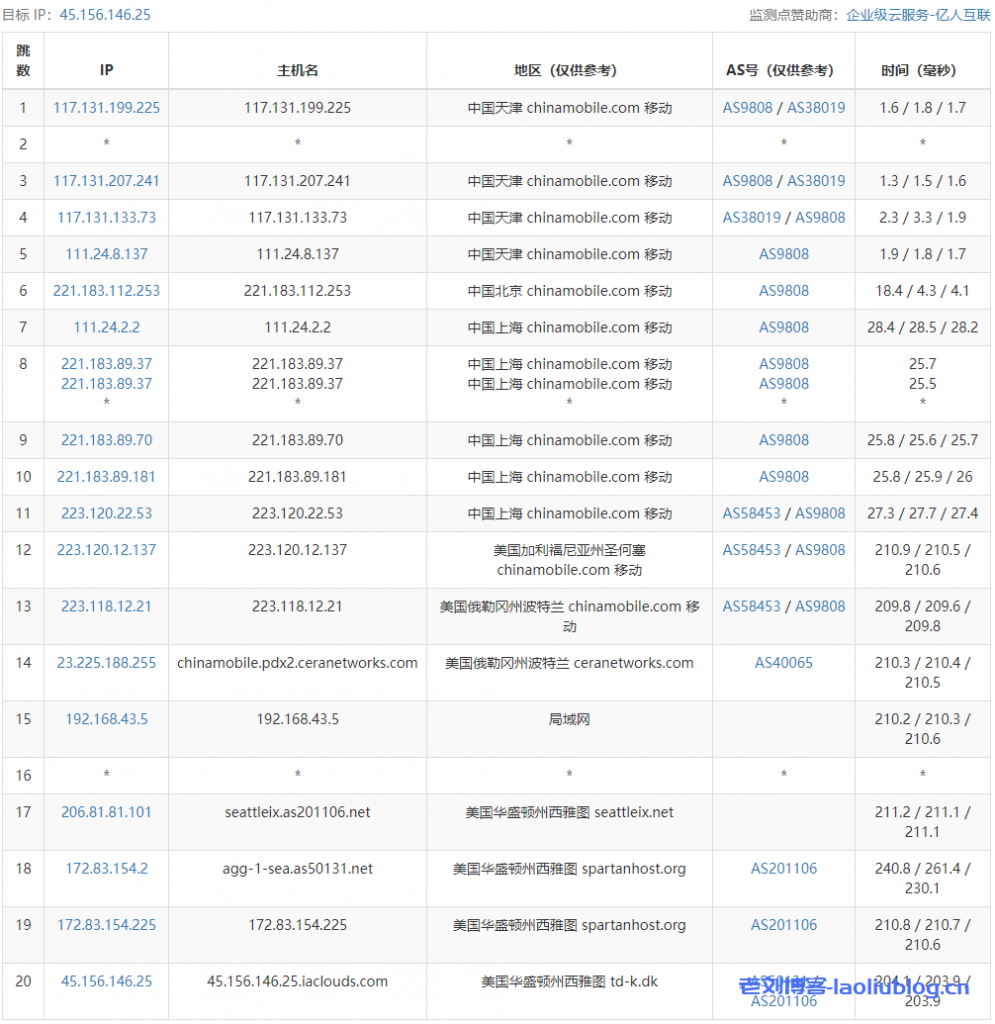Open the target IP link 45.156.146.25
The width and height of the screenshot is (995, 1024).
(x=94, y=14)
